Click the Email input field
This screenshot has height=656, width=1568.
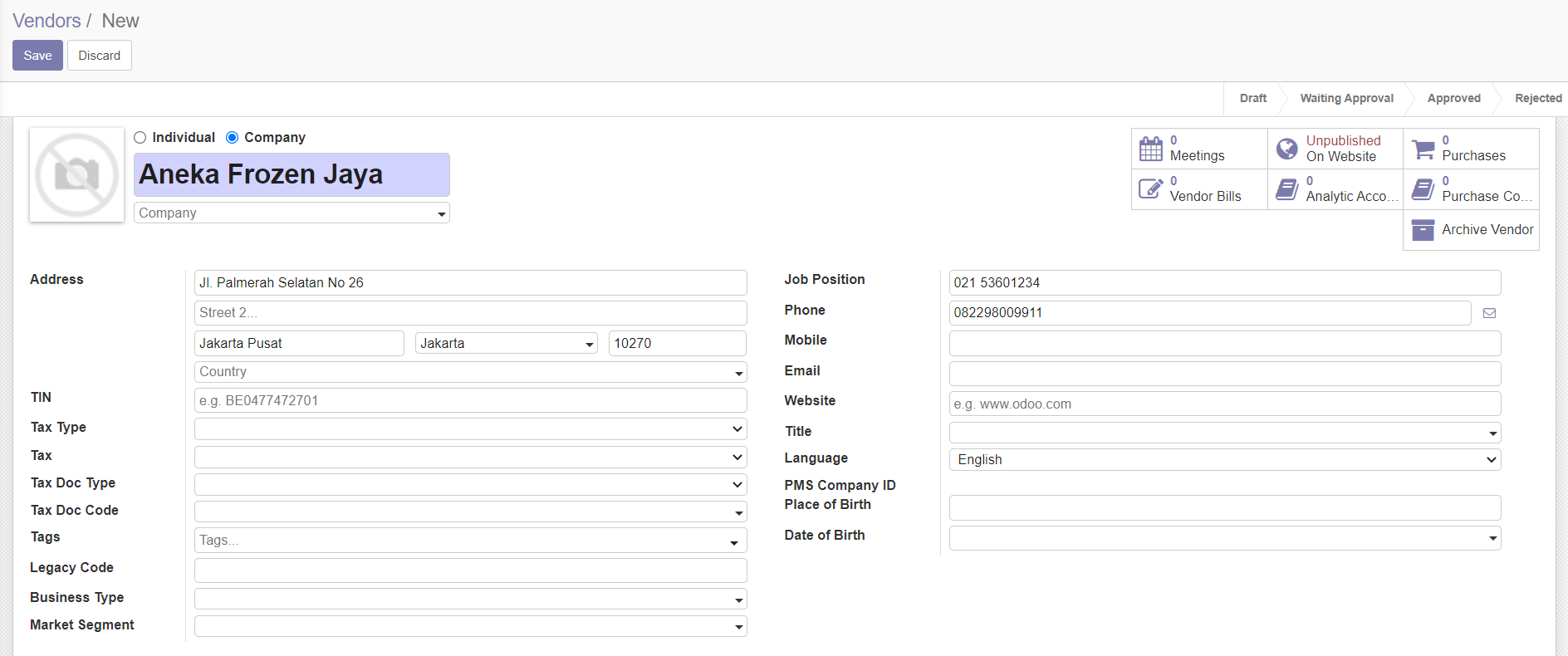tap(1225, 374)
